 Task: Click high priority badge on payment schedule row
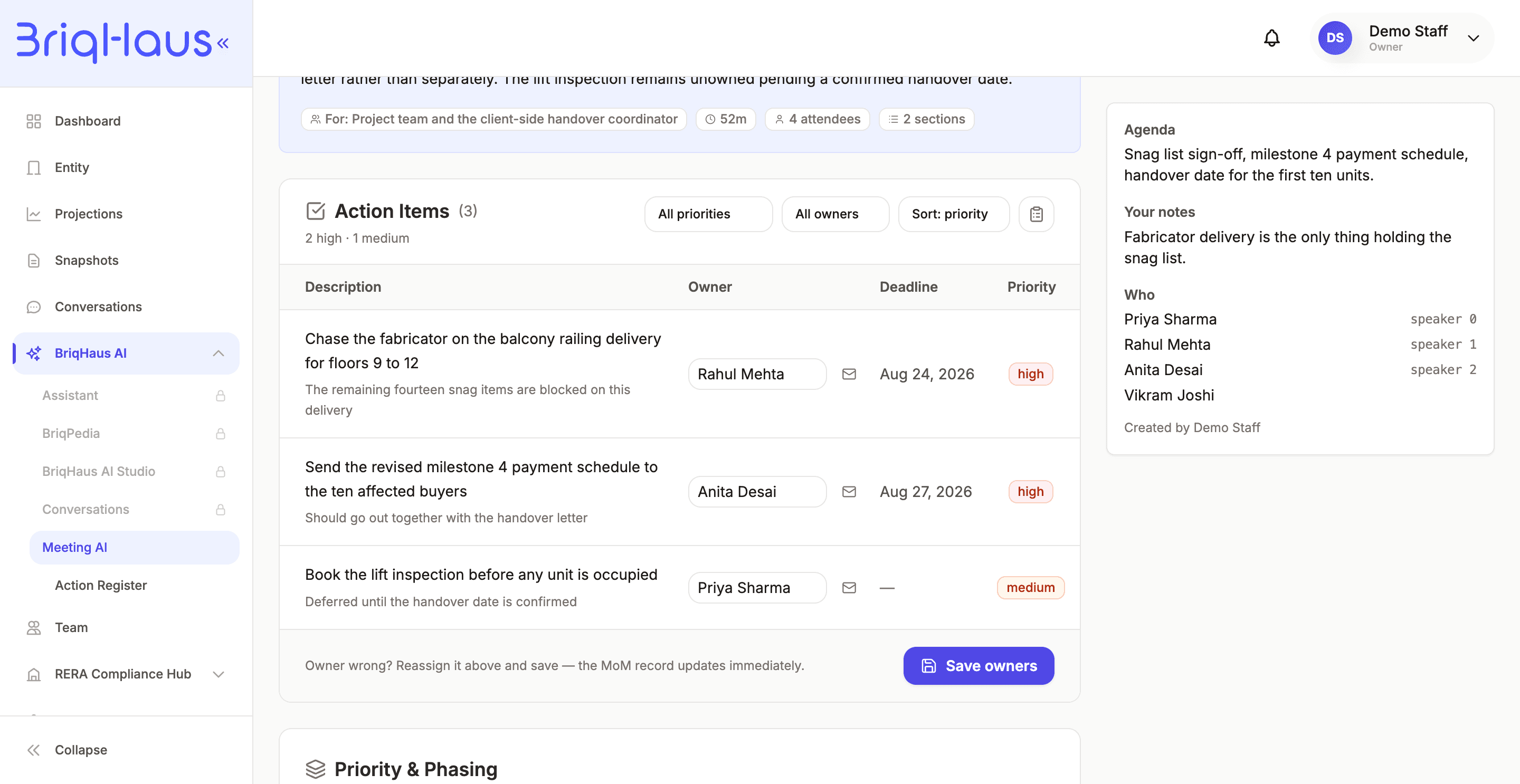(1030, 491)
